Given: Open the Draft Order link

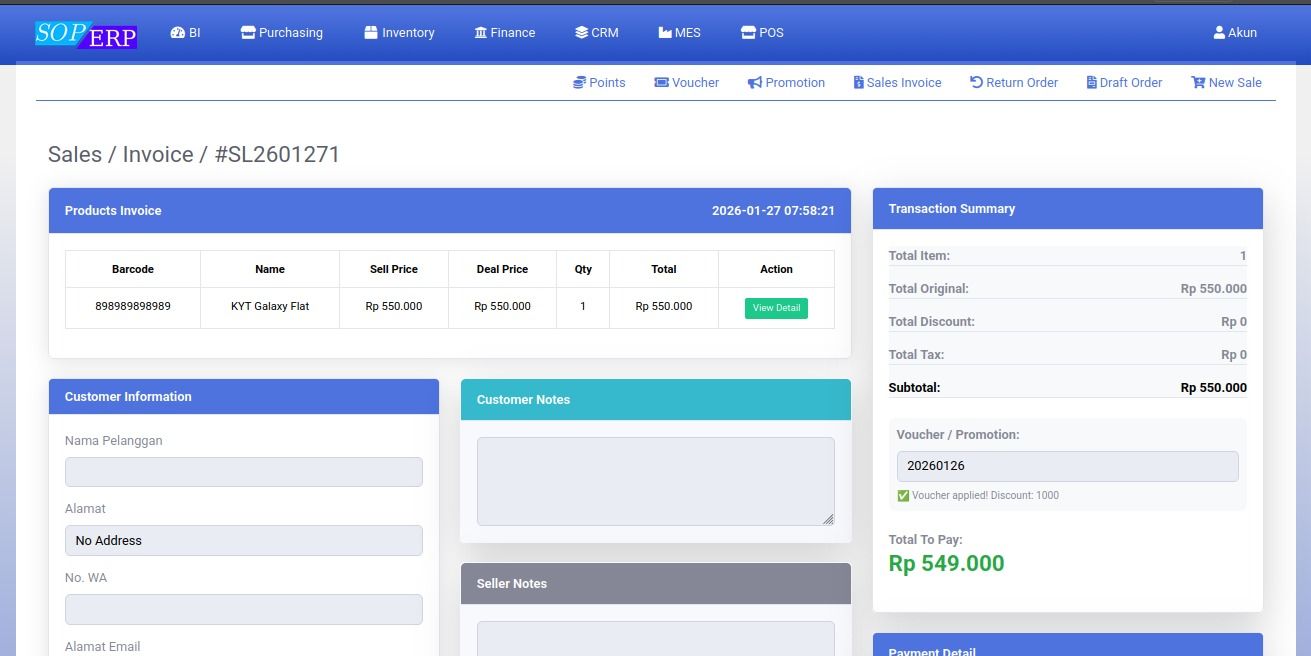Looking at the screenshot, I should click(x=1124, y=83).
